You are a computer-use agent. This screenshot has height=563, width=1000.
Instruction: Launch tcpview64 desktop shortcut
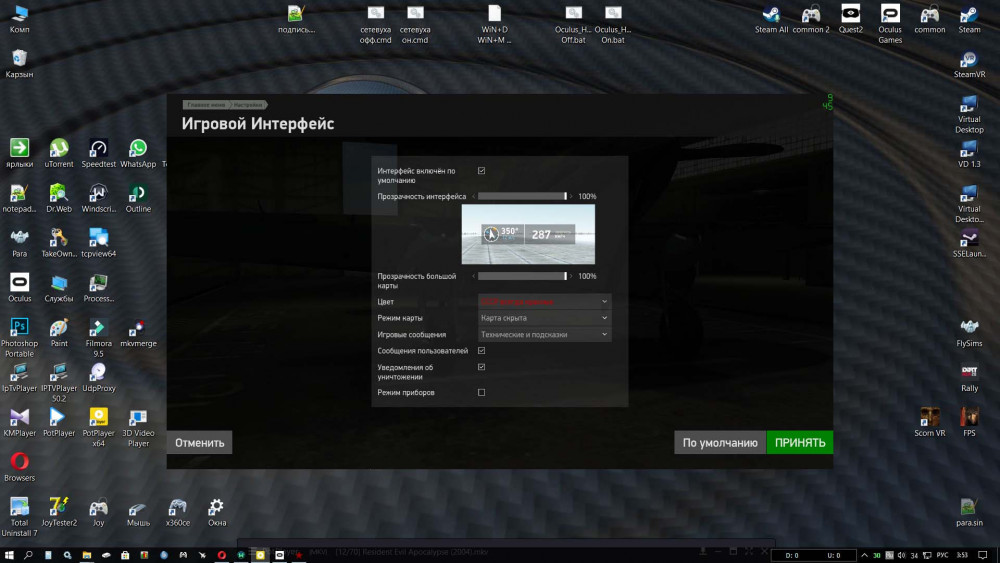tap(98, 242)
